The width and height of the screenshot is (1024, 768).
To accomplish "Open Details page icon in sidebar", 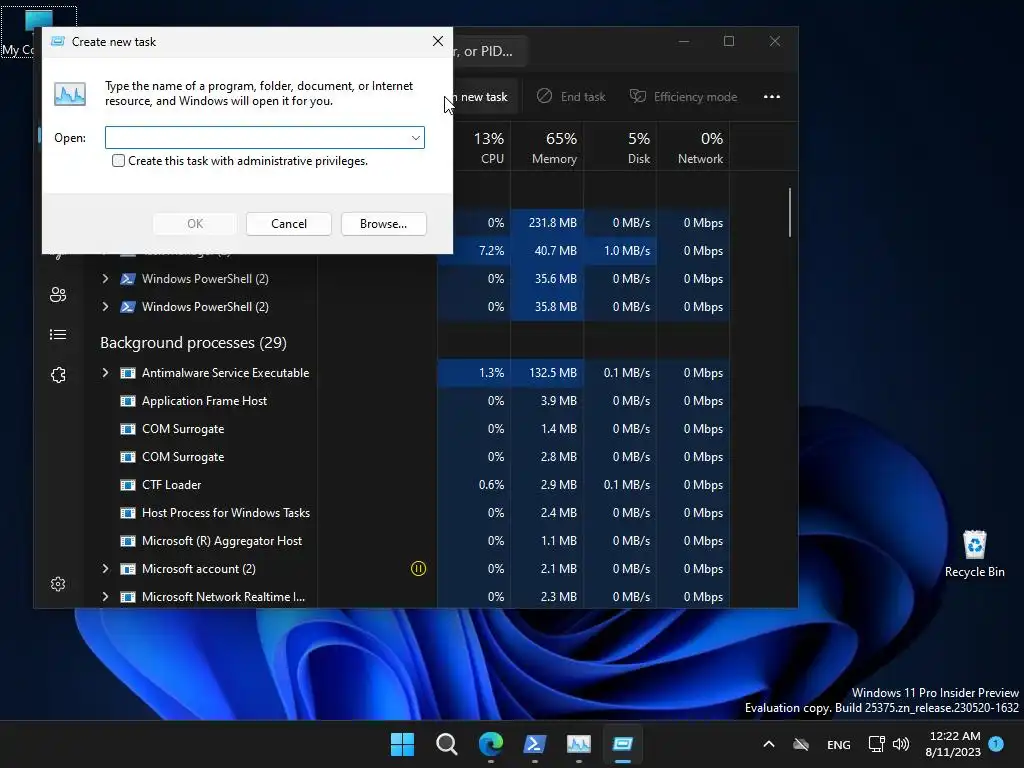I will click(x=58, y=334).
